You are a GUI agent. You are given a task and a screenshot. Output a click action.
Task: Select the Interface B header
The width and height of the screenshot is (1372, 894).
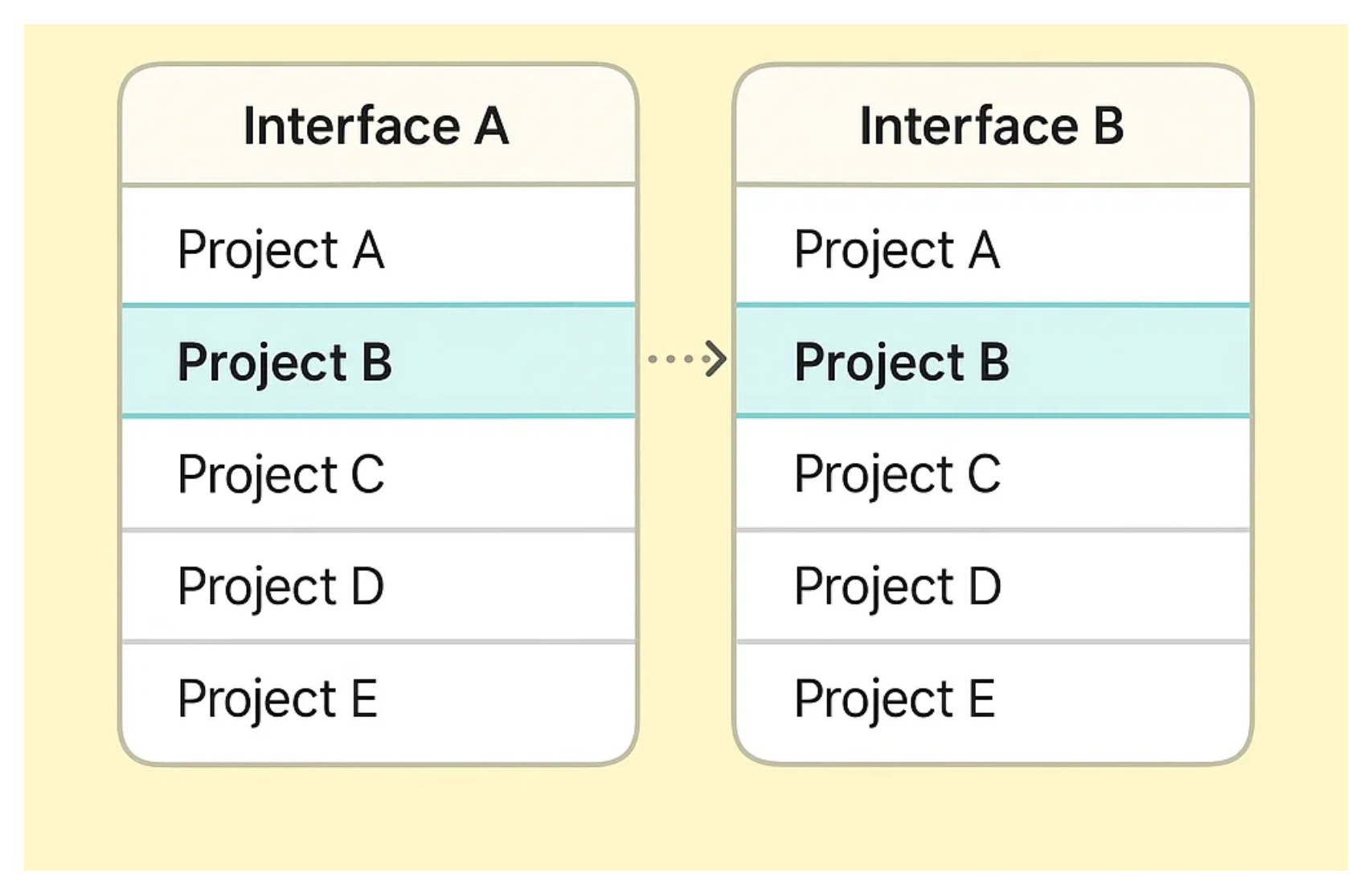coord(992,126)
